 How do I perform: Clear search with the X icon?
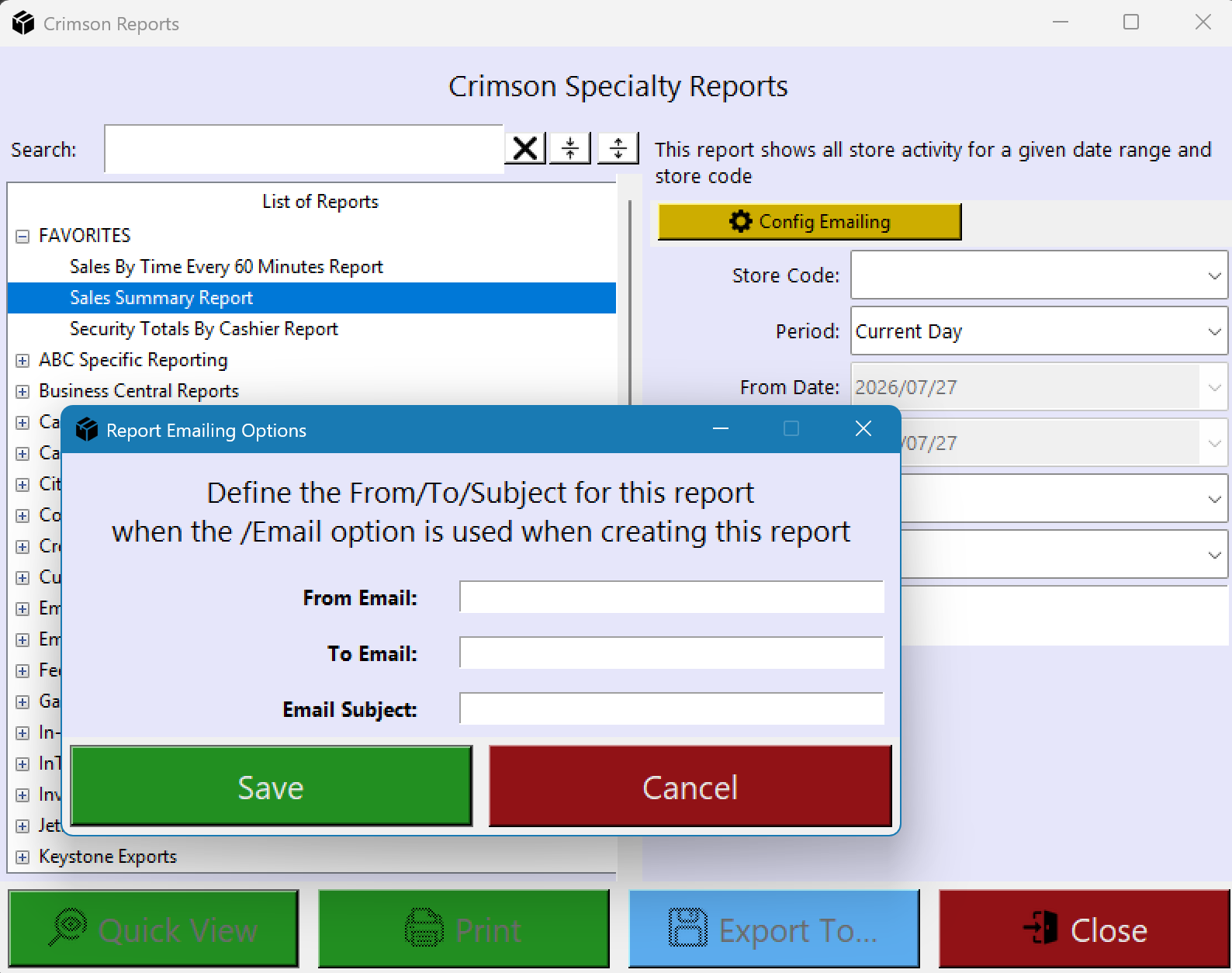coord(525,147)
